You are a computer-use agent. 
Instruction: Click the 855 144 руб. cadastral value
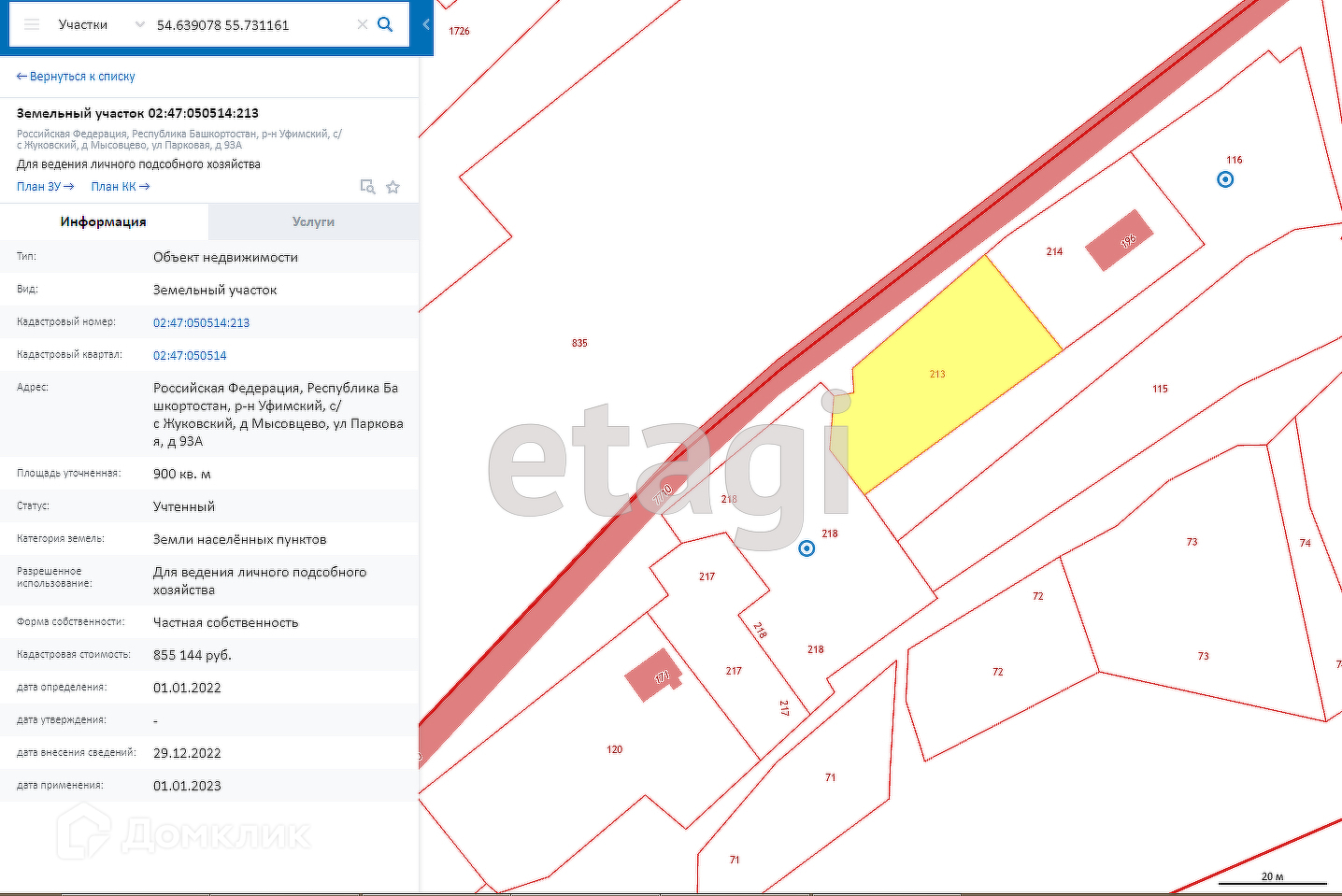193,655
